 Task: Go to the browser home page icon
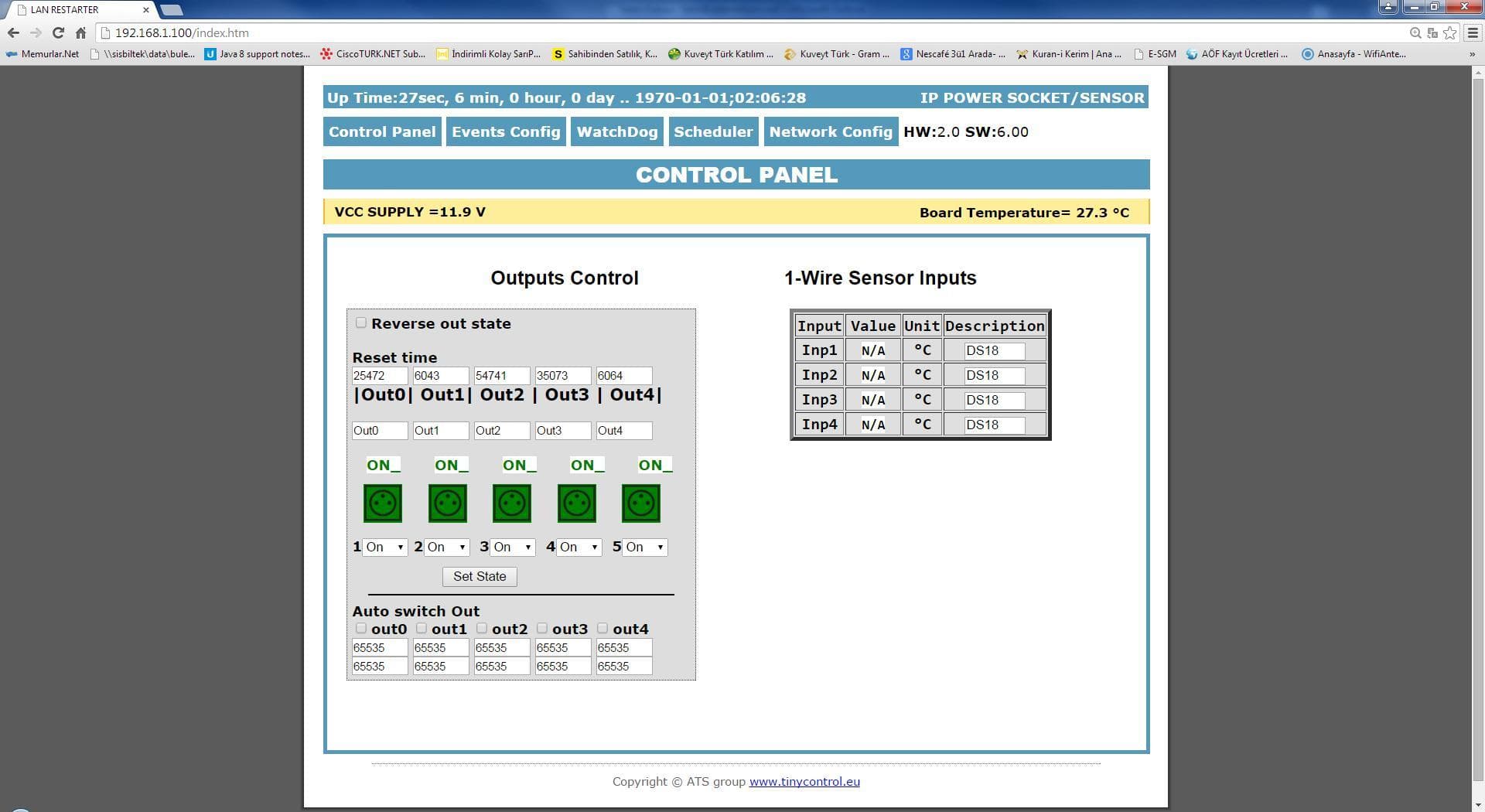tap(80, 32)
